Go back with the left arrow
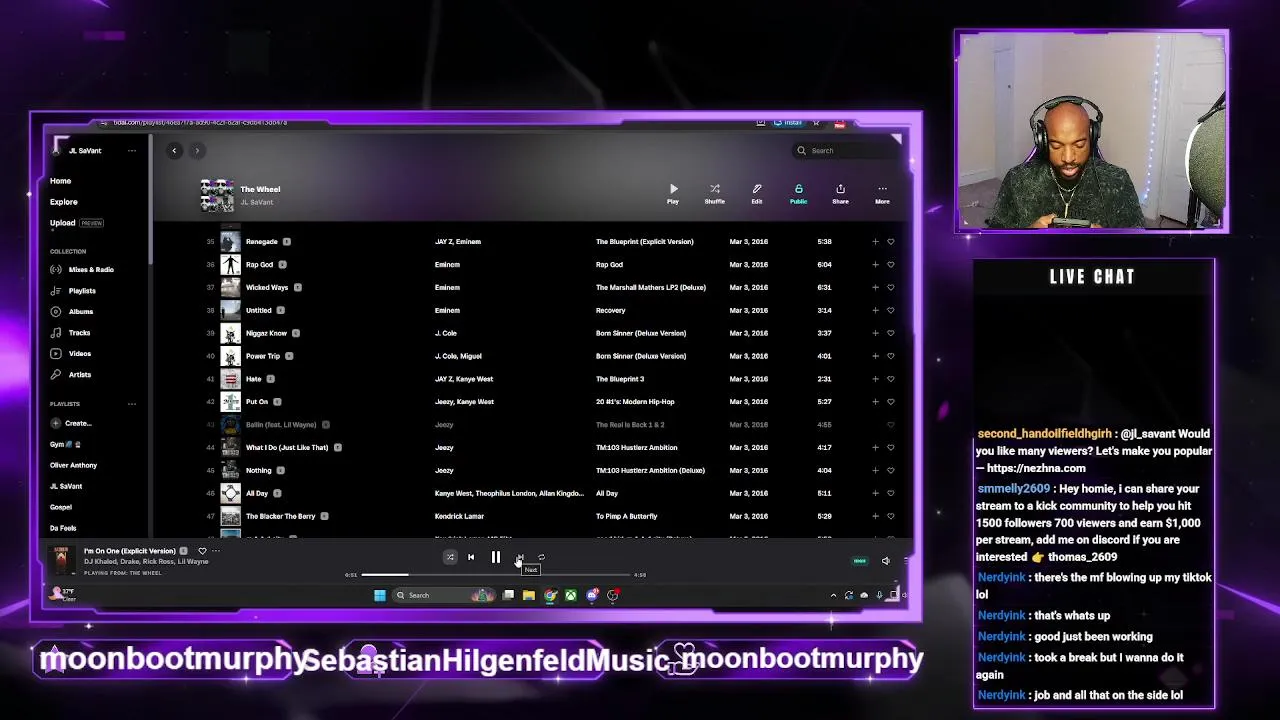The height and width of the screenshot is (720, 1280). coord(174,151)
